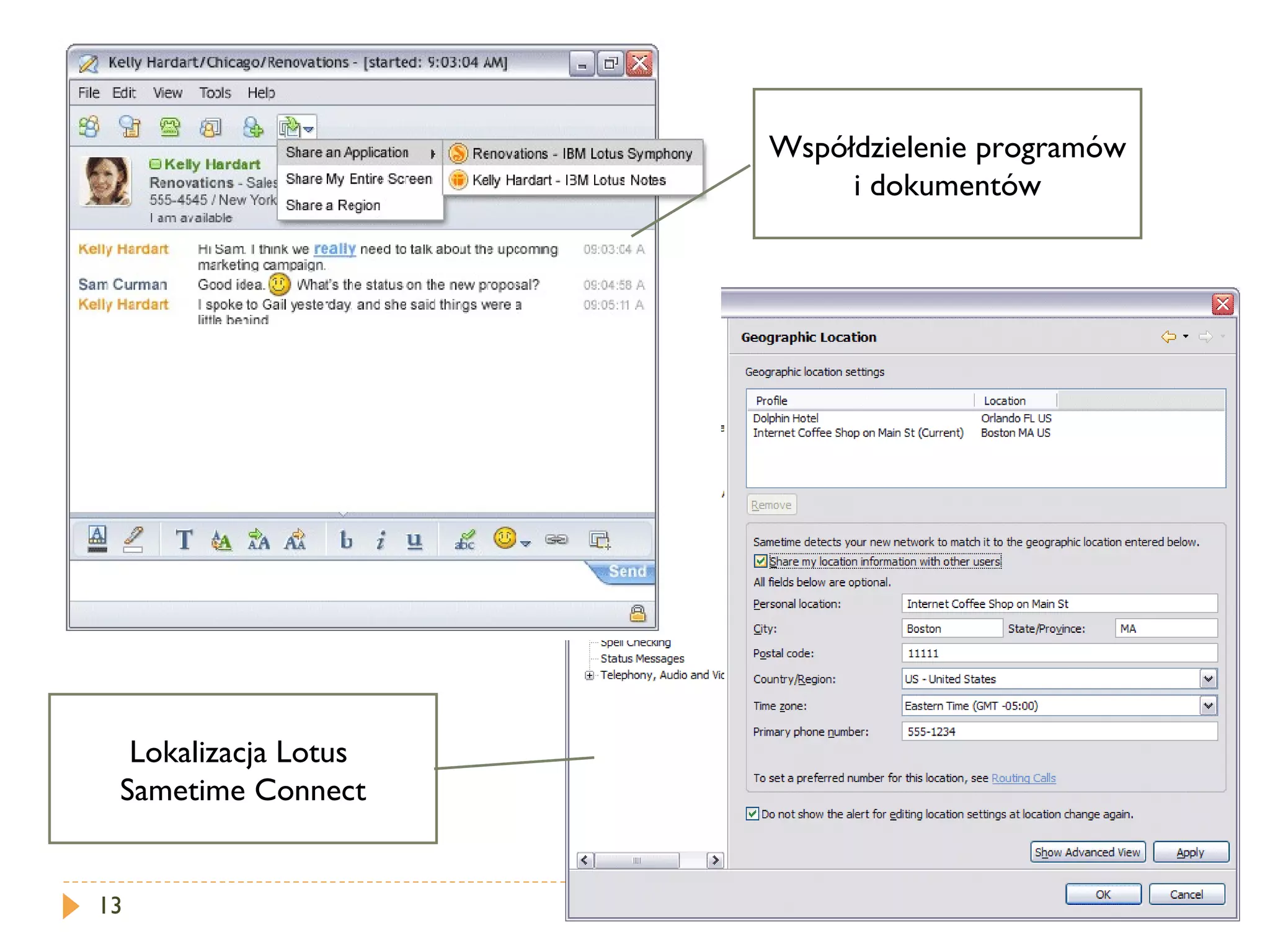Click the Remove button

(771, 505)
